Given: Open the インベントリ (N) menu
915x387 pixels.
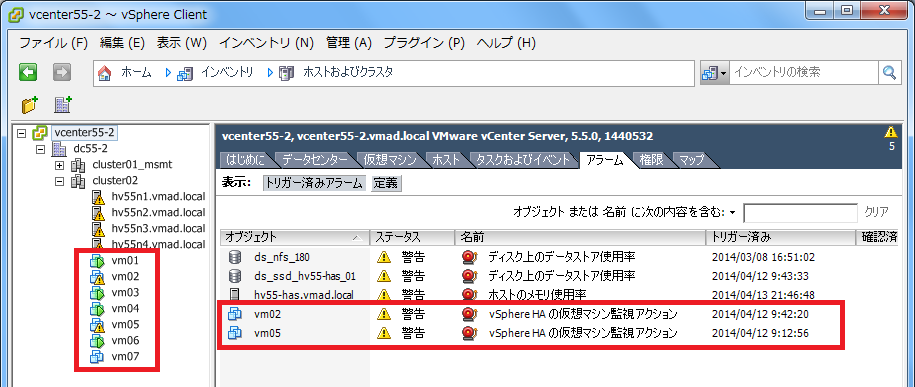Looking at the screenshot, I should (267, 43).
